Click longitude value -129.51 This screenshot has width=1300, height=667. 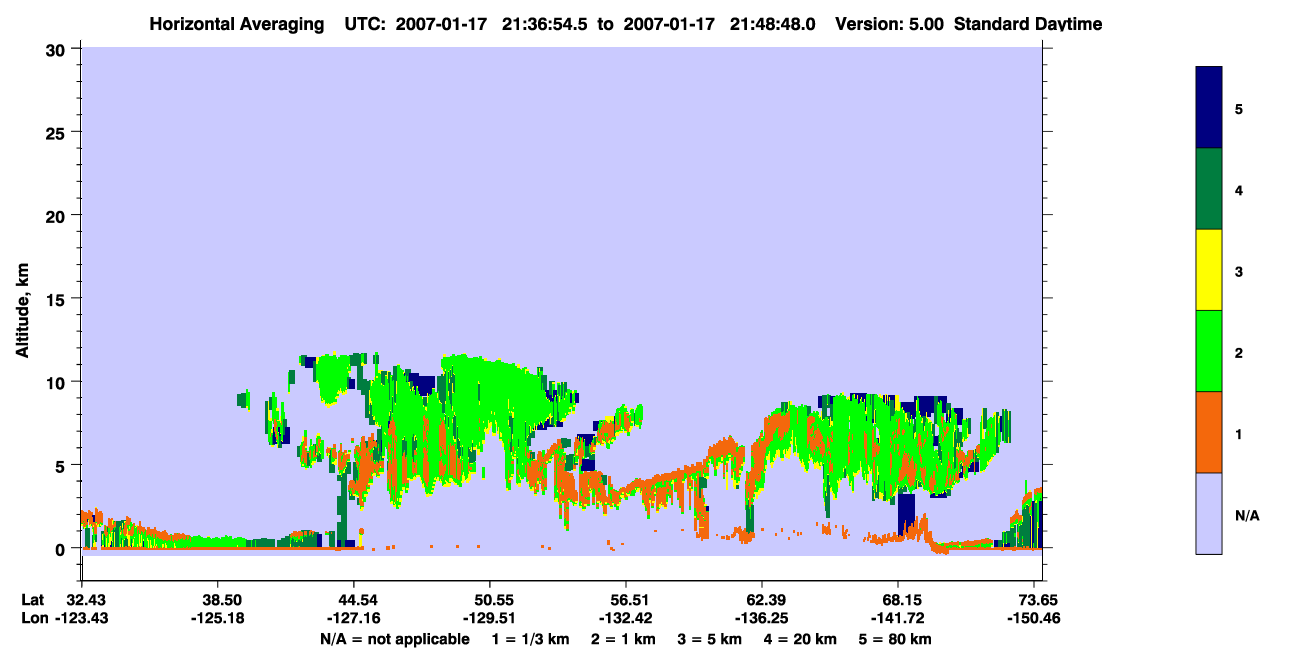point(490,618)
